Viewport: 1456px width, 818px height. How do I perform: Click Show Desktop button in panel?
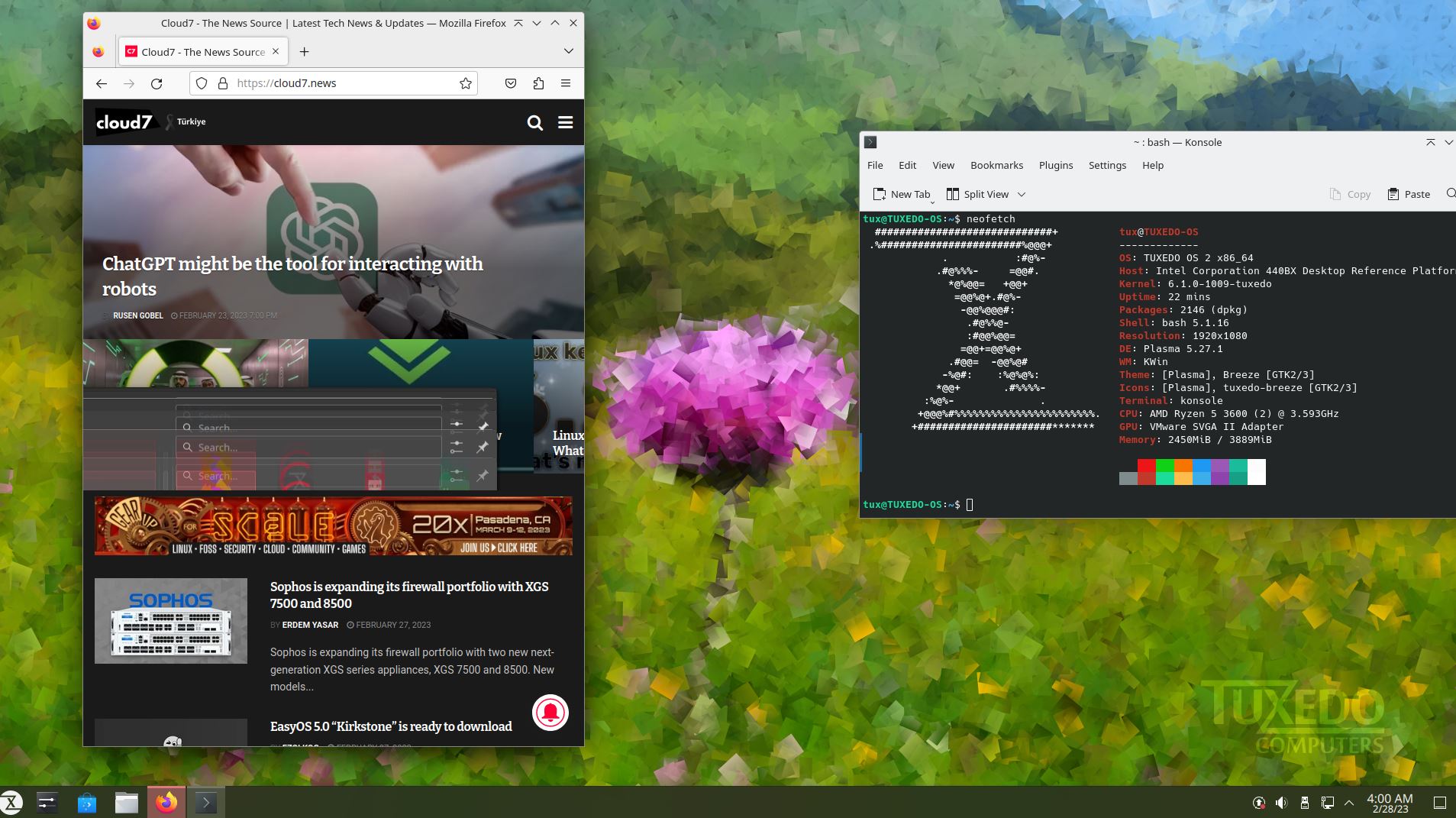click(x=1439, y=803)
